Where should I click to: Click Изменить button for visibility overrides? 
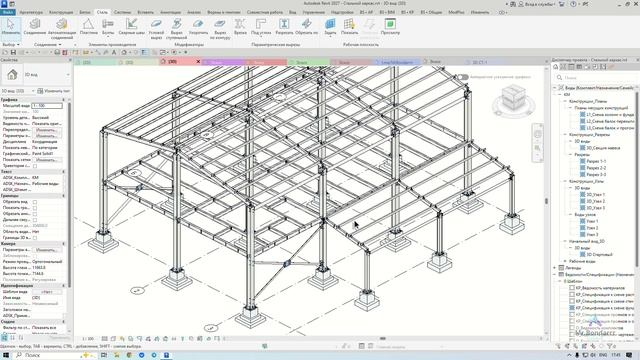[47, 130]
